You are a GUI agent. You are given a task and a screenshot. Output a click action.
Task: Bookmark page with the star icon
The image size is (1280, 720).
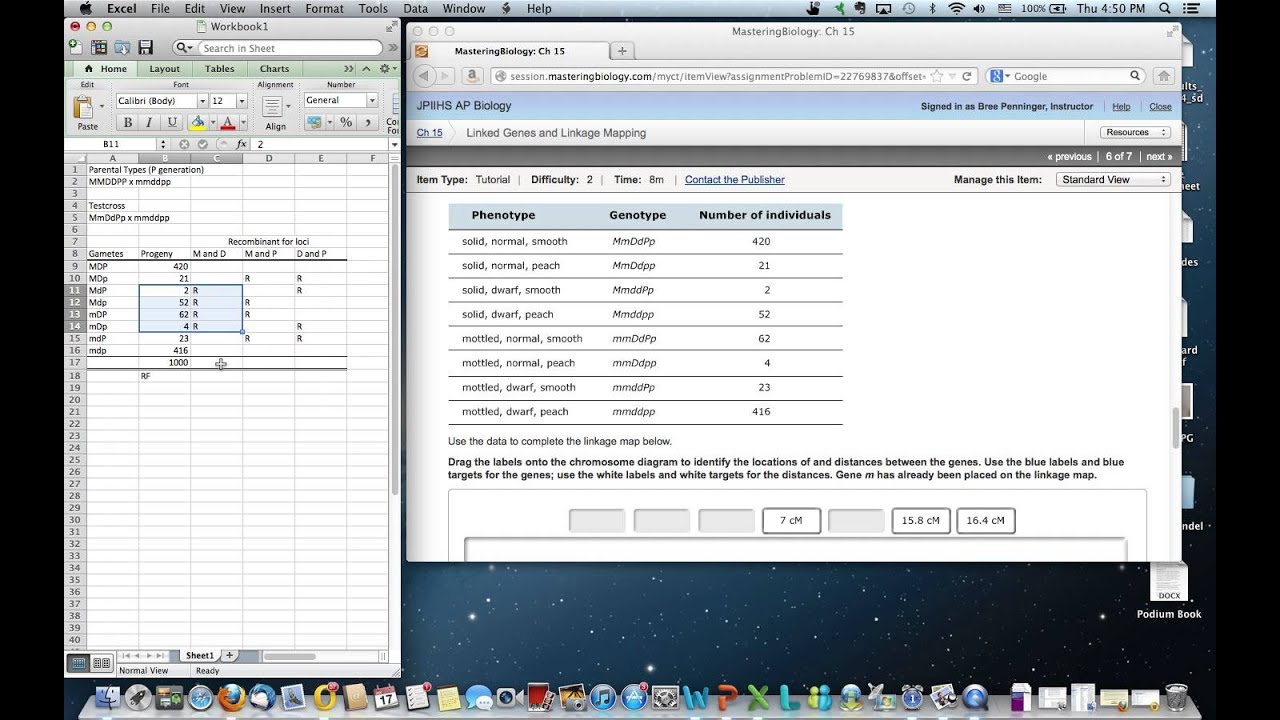pyautogui.click(x=936, y=76)
